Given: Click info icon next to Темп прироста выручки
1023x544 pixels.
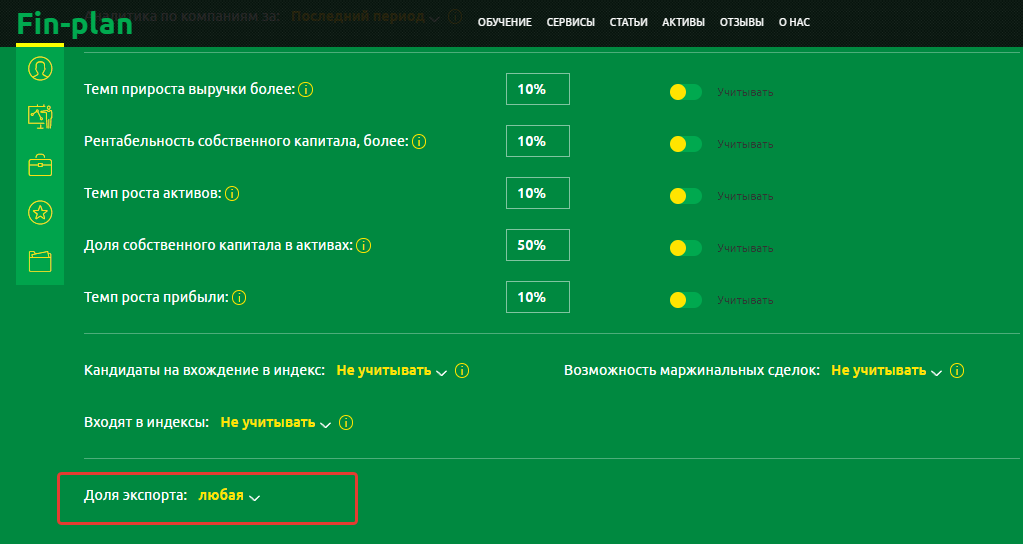Looking at the screenshot, I should tap(307, 90).
